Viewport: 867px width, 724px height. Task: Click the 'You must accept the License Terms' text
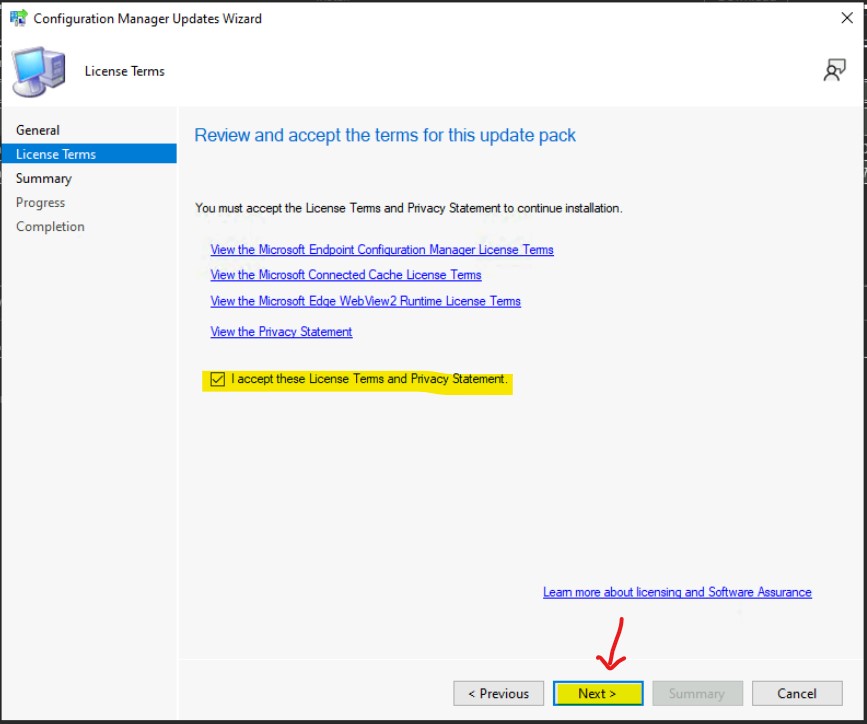[x=409, y=208]
